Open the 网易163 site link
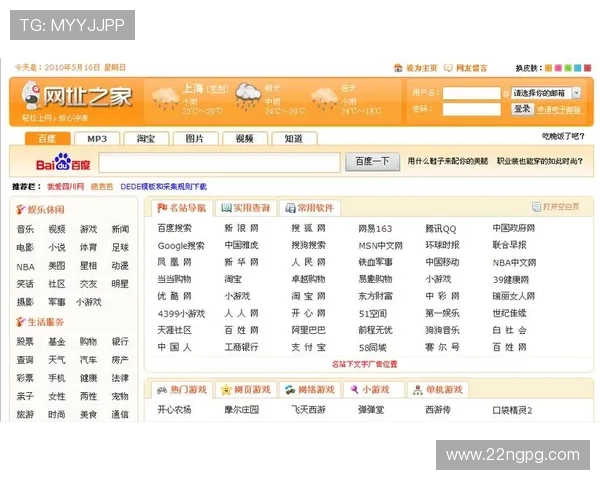This screenshot has height=480, width=600. 375,229
